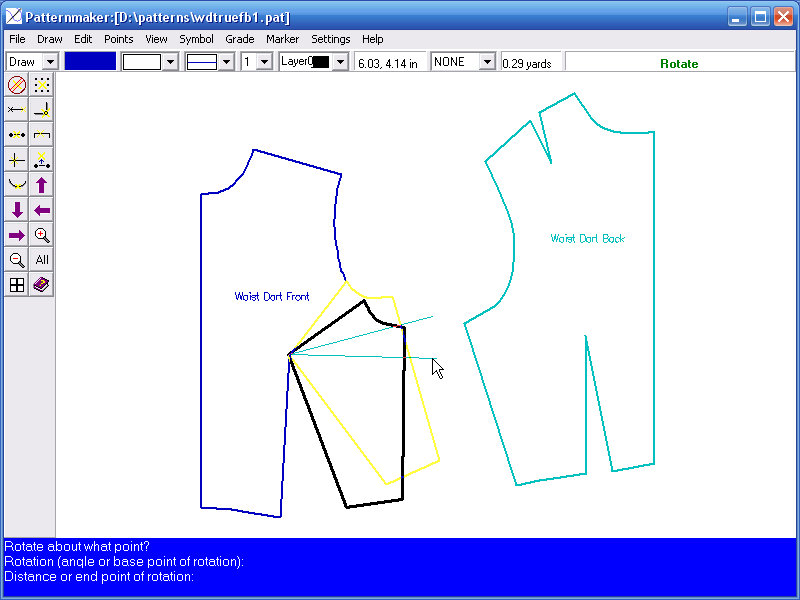This screenshot has height=600, width=800.
Task: Close the Patternmaker window
Action: [x=783, y=17]
